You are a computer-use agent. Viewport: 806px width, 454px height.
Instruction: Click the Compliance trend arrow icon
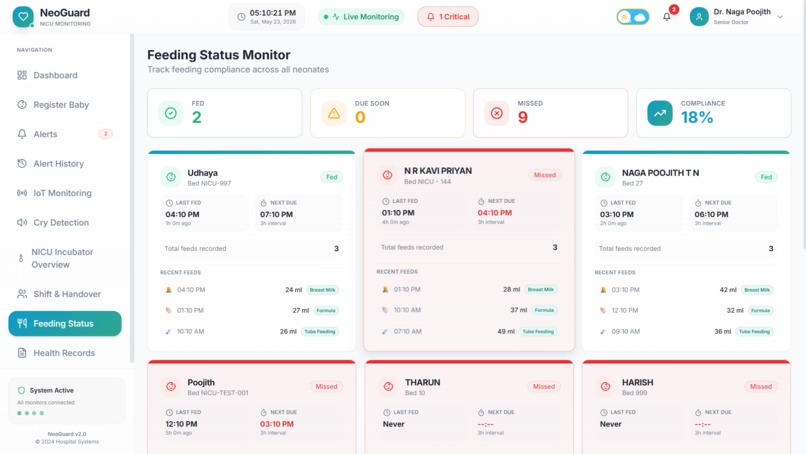(x=660, y=113)
